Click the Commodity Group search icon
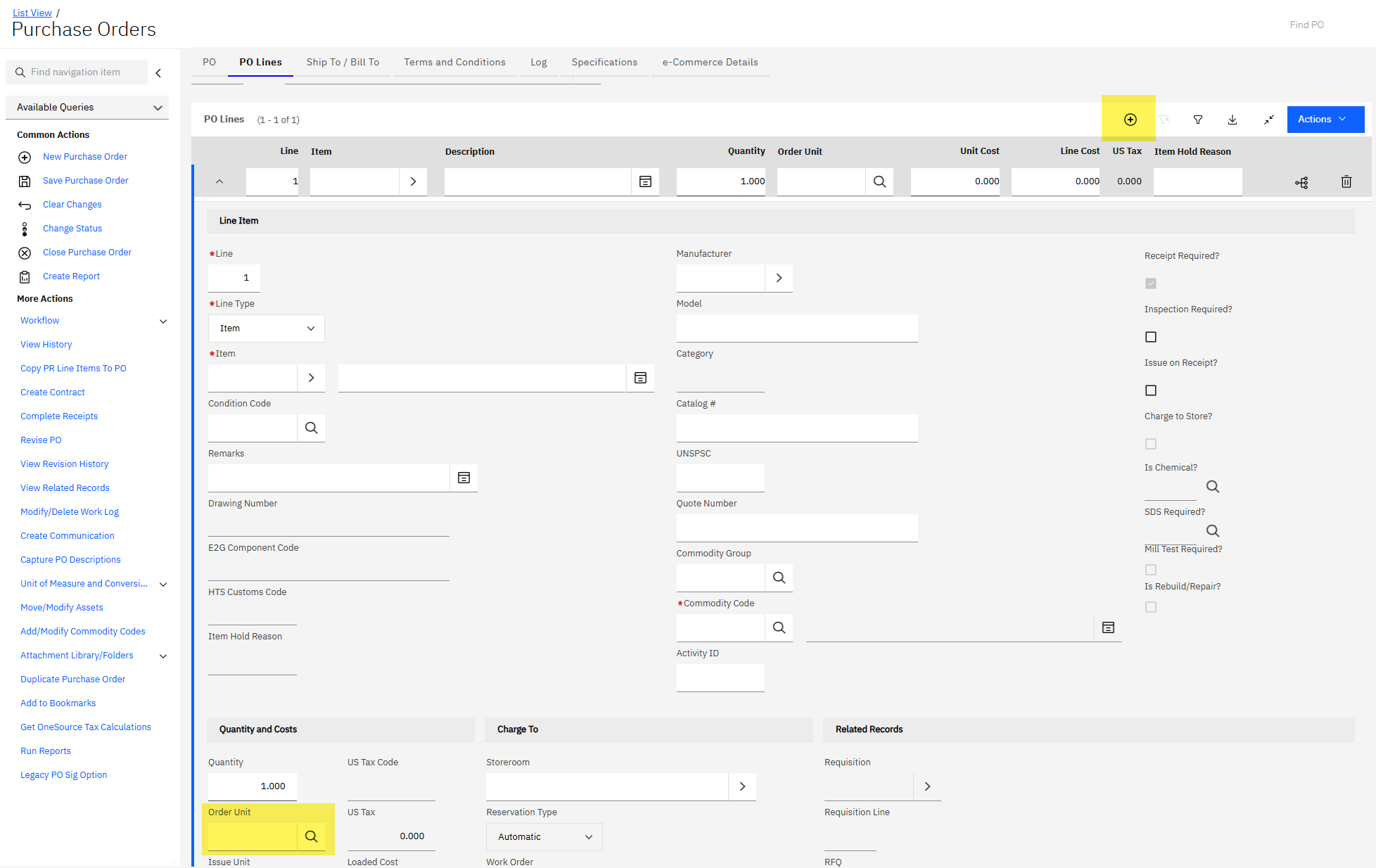1376x868 pixels. 779,577
